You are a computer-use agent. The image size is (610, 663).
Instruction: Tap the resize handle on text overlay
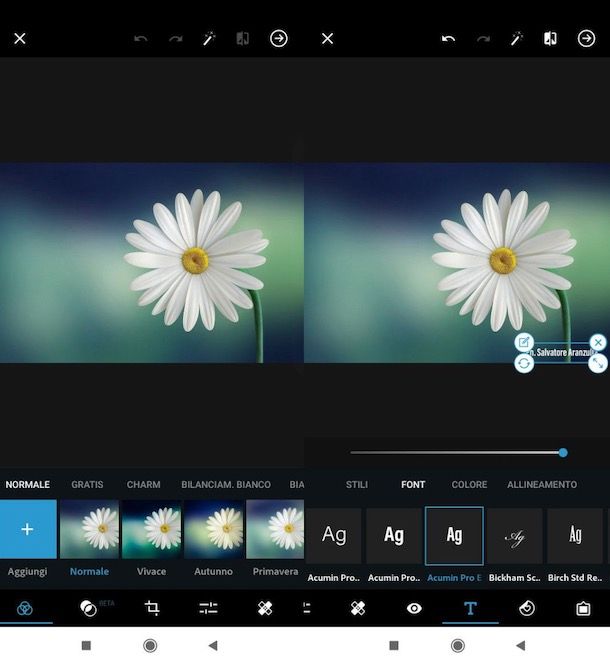598,363
